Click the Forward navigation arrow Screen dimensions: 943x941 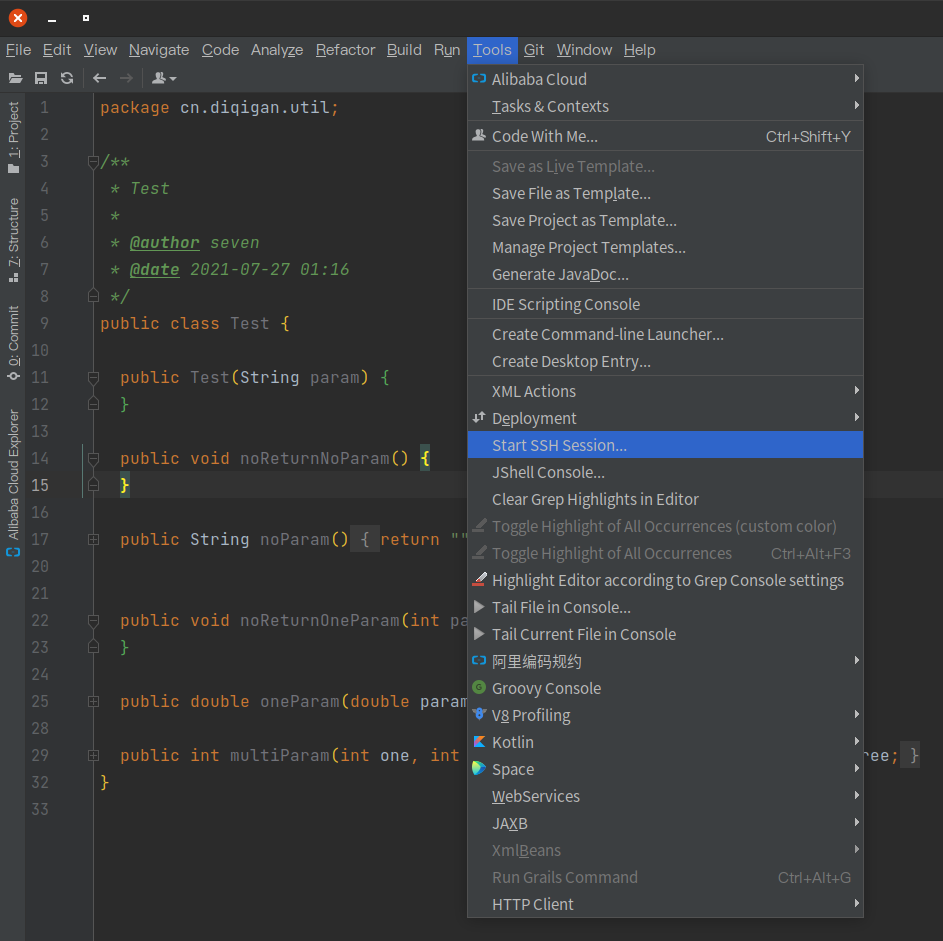coord(126,78)
